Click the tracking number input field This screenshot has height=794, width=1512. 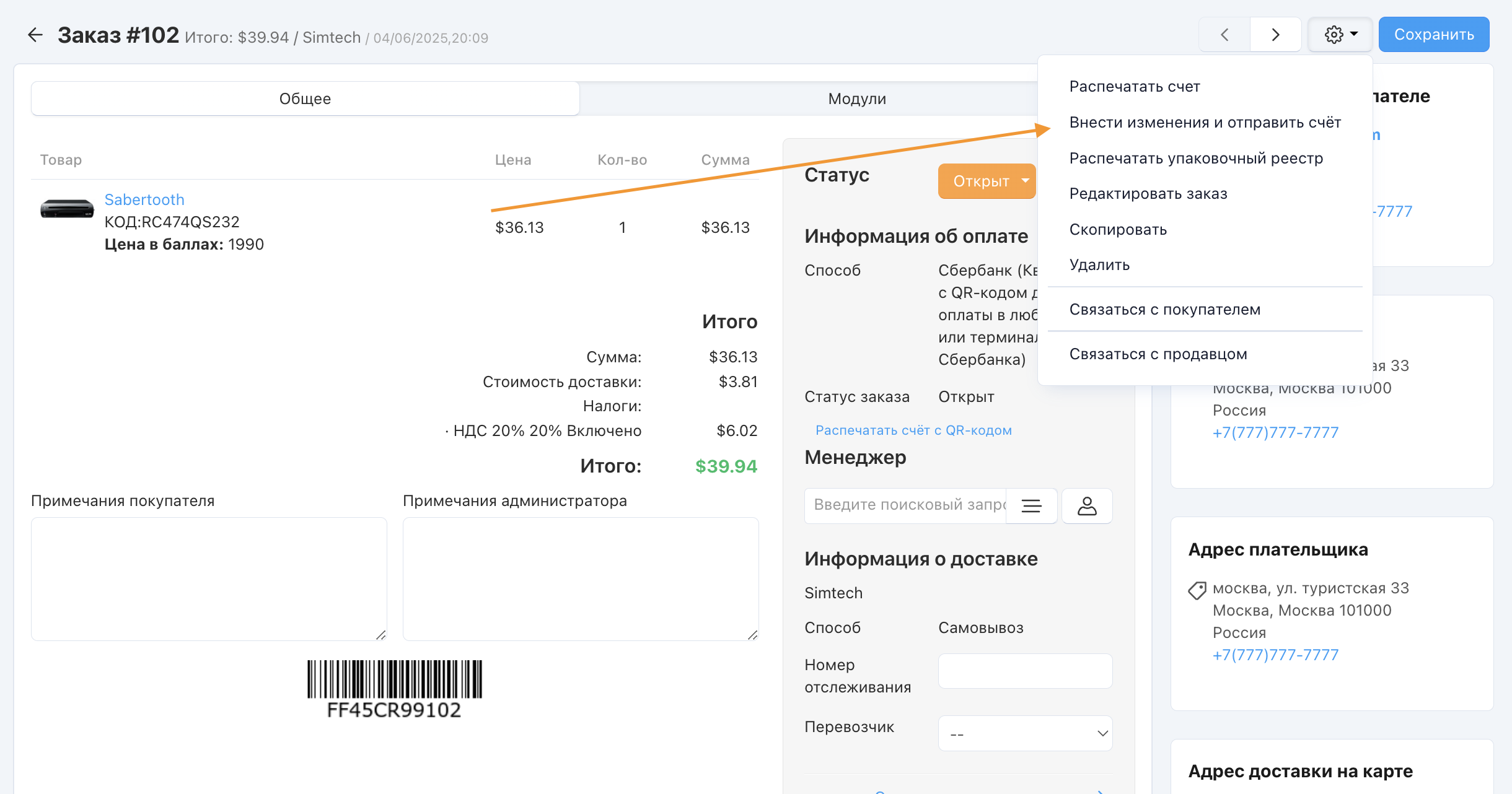(x=1025, y=671)
